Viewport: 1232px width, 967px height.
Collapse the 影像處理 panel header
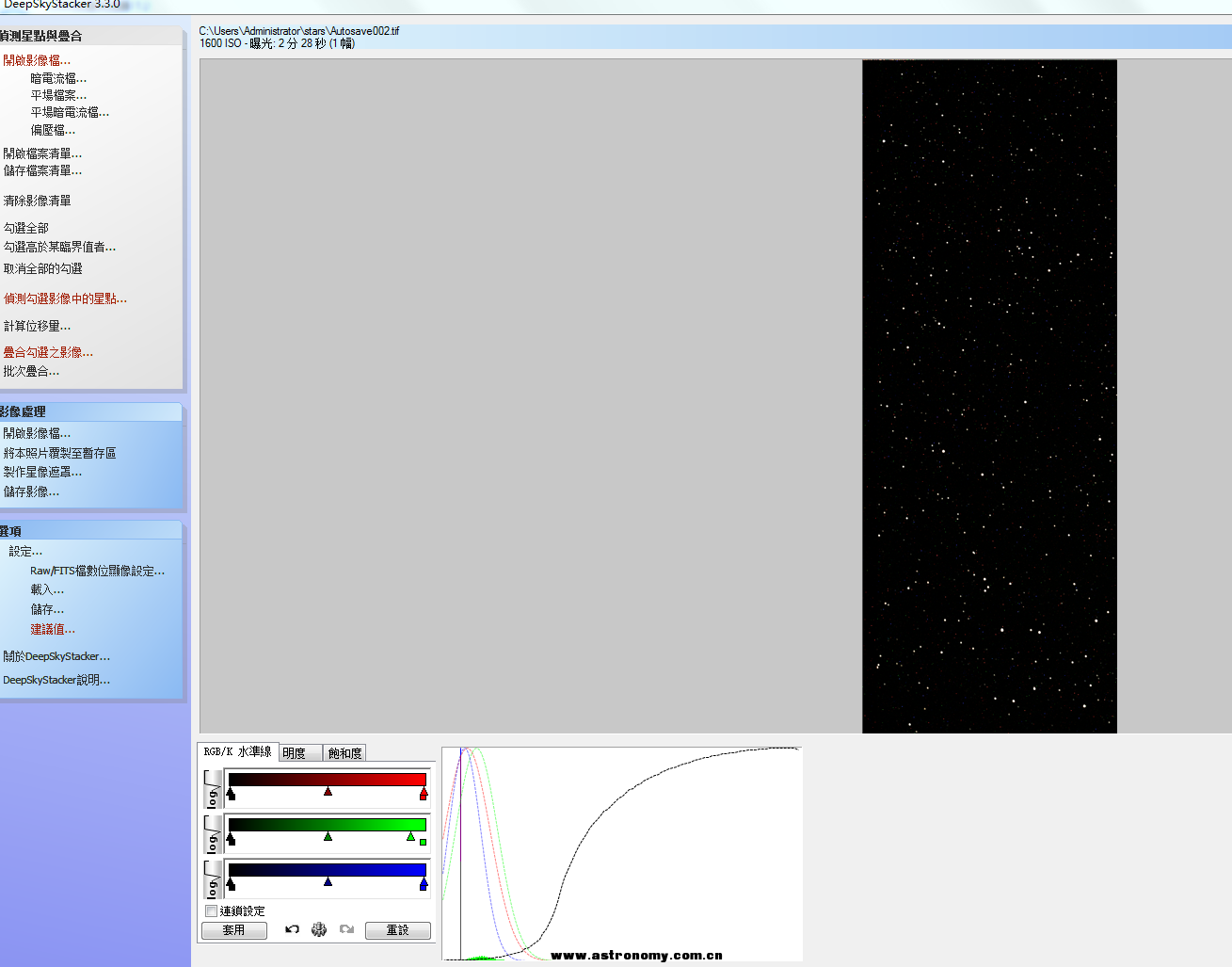point(91,411)
